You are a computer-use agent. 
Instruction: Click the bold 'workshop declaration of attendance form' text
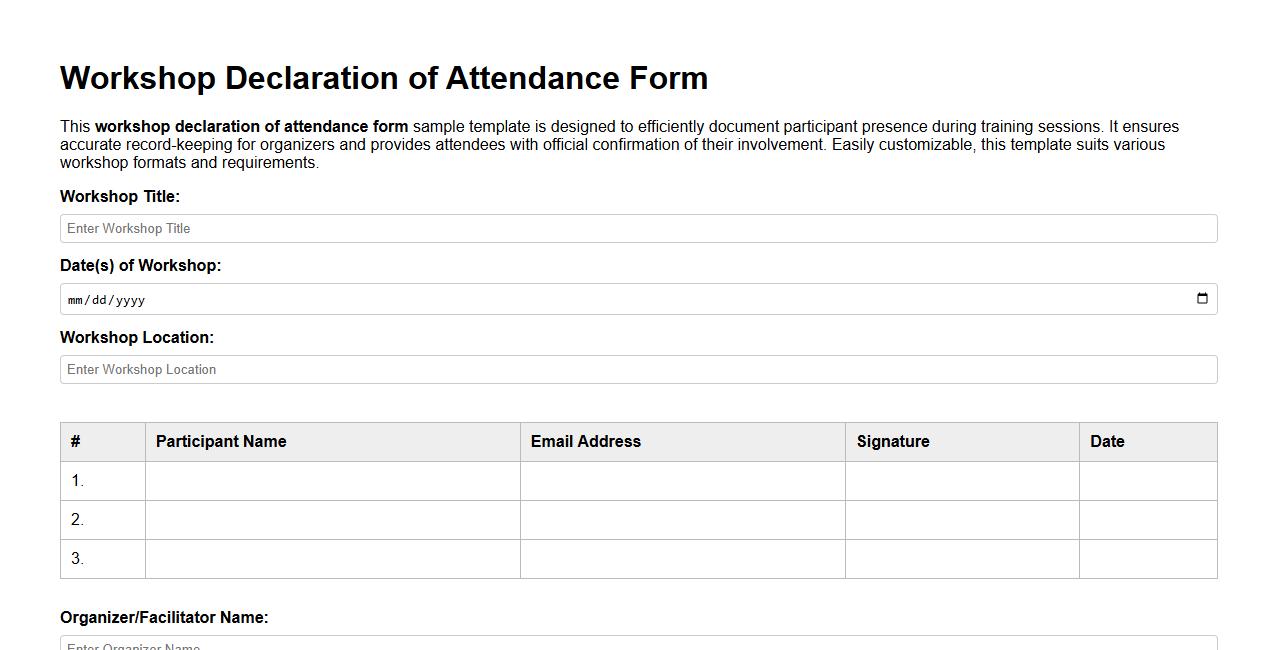click(251, 126)
